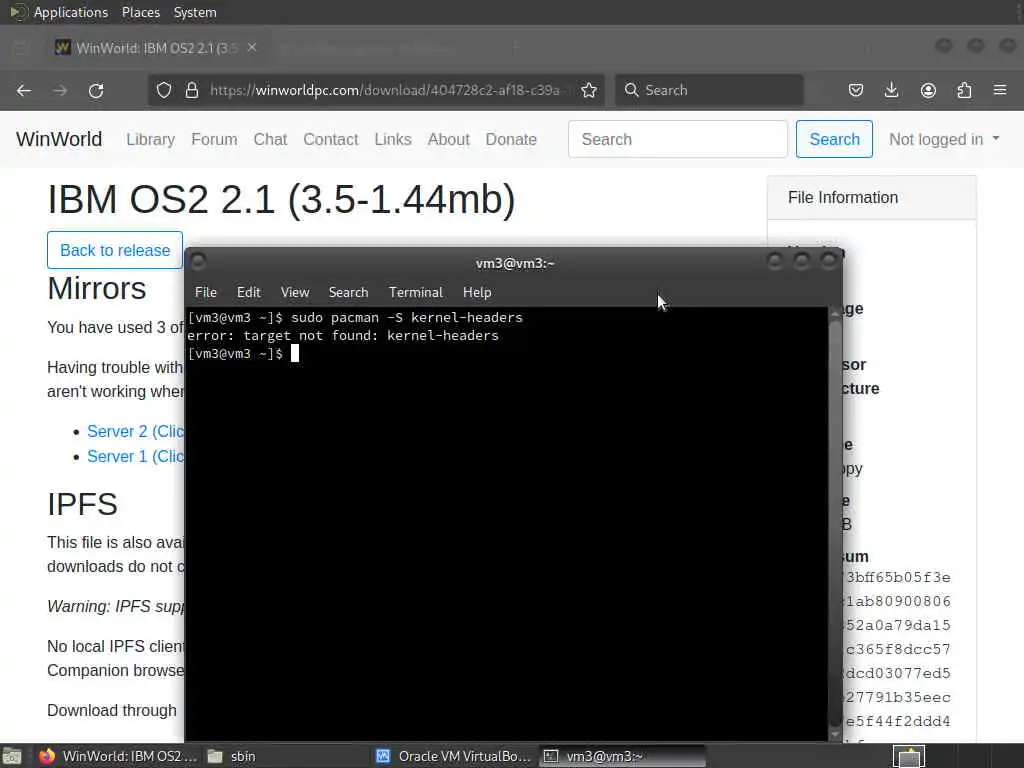The width and height of the screenshot is (1024, 768).
Task: Open the Contact nav link
Action: 330,139
